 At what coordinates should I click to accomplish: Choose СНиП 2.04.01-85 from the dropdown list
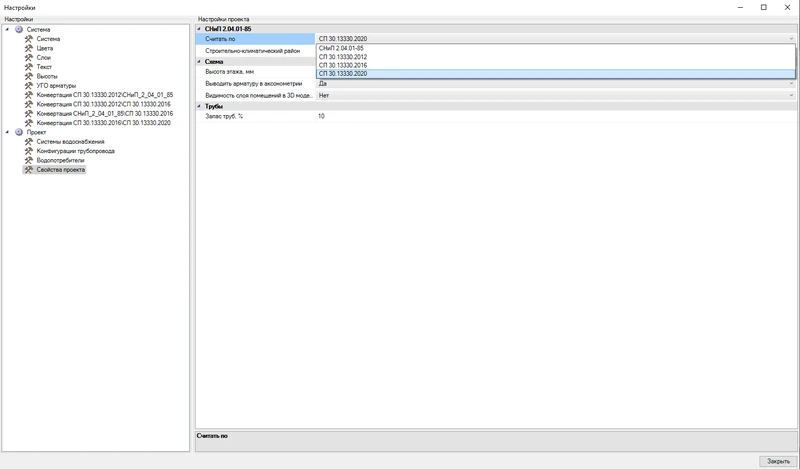[341, 48]
